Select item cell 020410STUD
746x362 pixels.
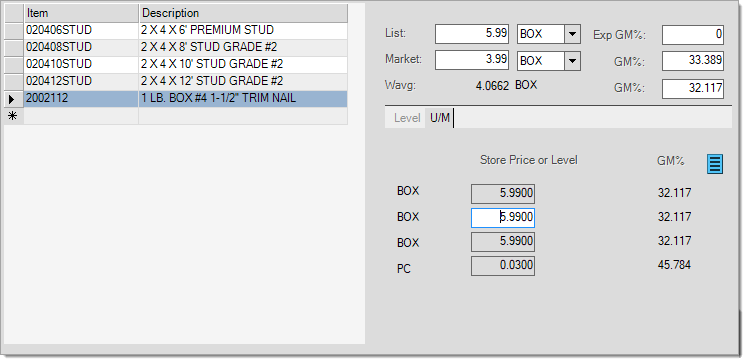point(81,64)
